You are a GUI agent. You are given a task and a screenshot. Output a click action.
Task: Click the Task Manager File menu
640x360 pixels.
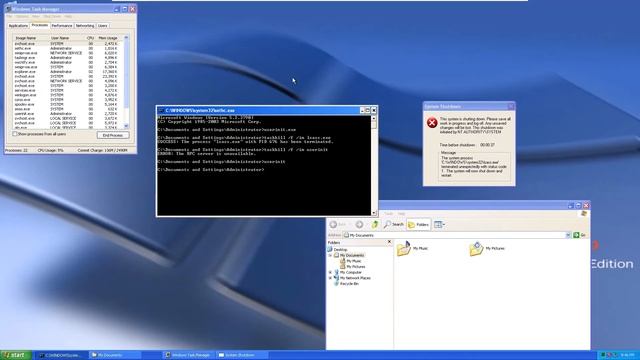(9, 16)
